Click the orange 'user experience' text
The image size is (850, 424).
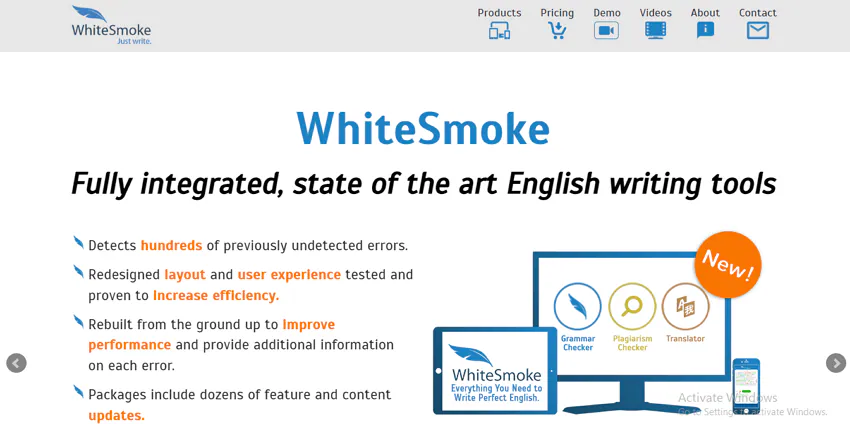tap(289, 275)
